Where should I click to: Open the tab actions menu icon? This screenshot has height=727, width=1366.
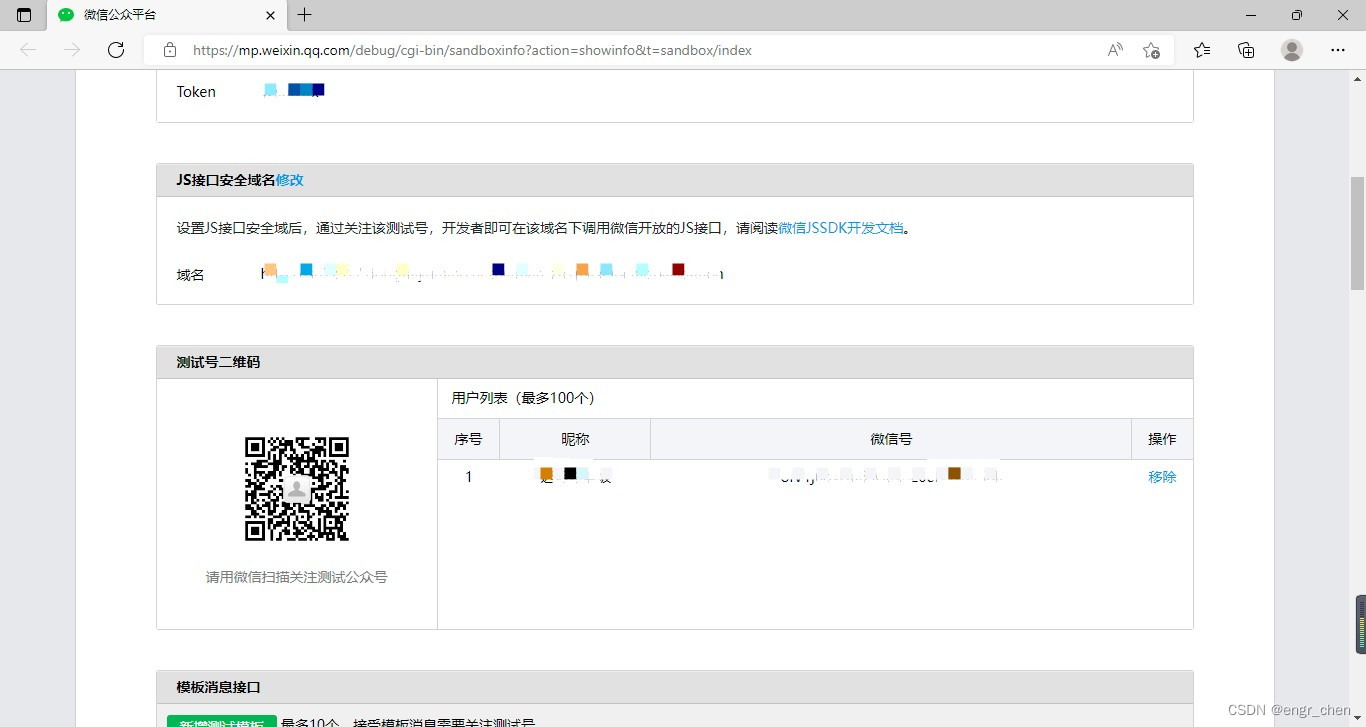24,15
